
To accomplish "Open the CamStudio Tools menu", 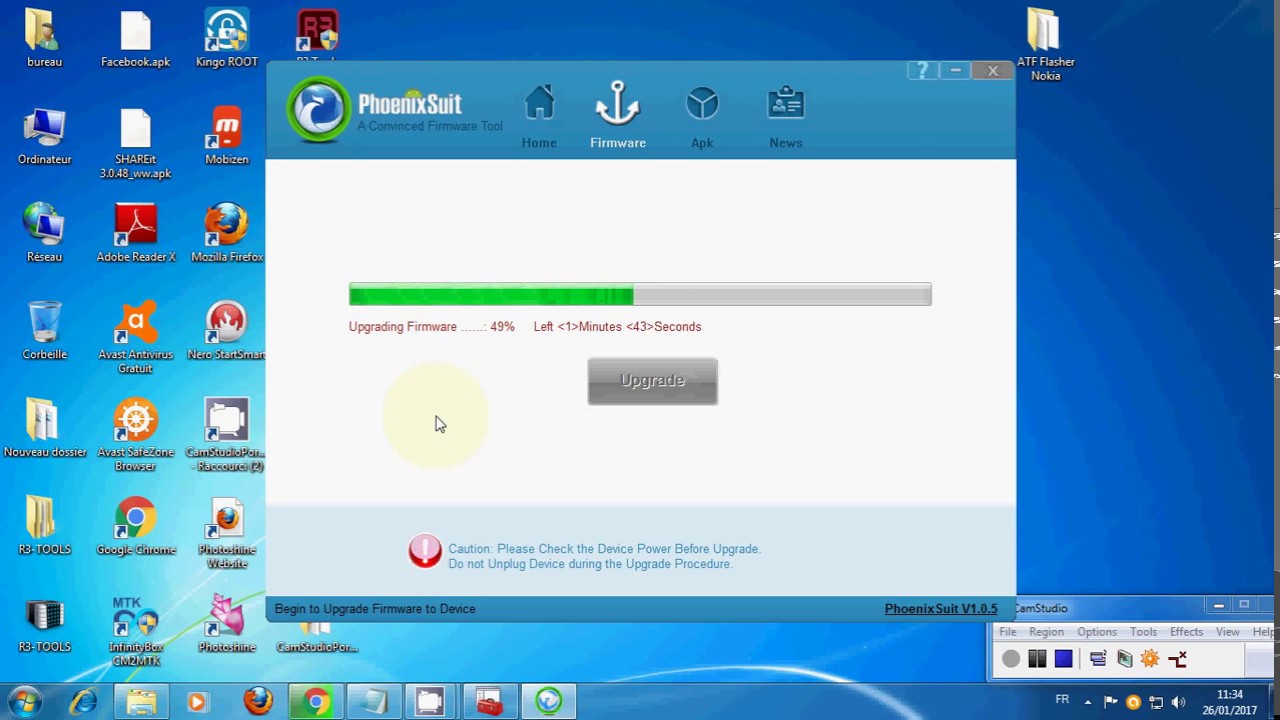I will click(x=1143, y=632).
